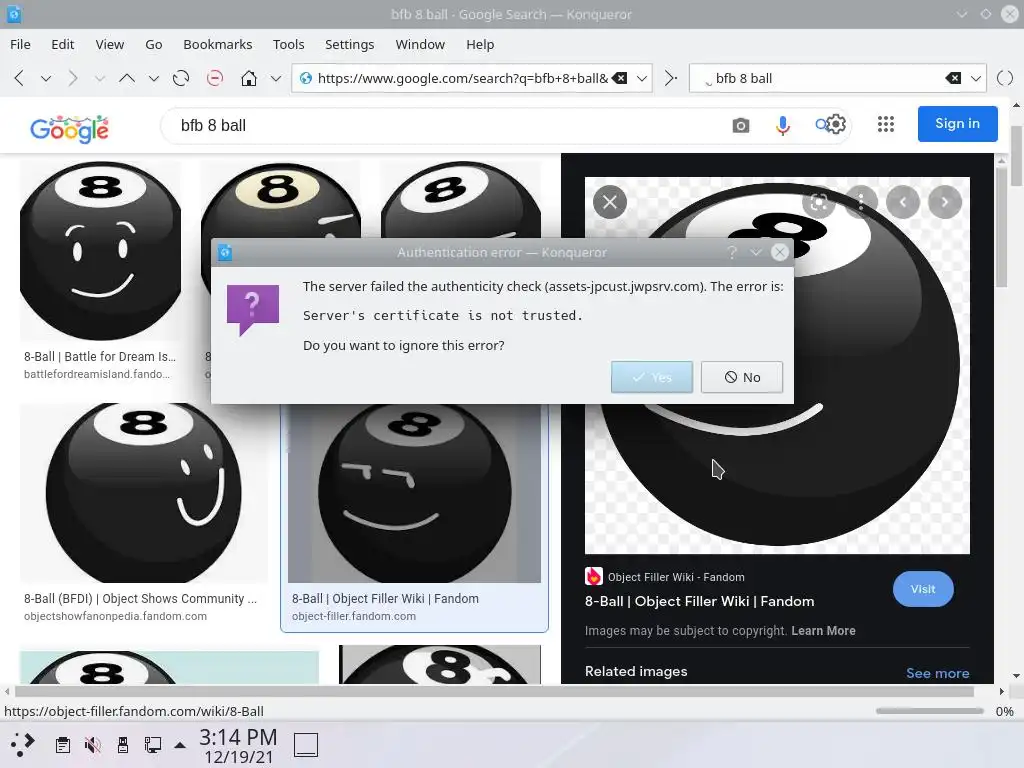1024x768 pixels.
Task: Select the Object Shows Community 8-Ball thumbnail
Action: 144,492
